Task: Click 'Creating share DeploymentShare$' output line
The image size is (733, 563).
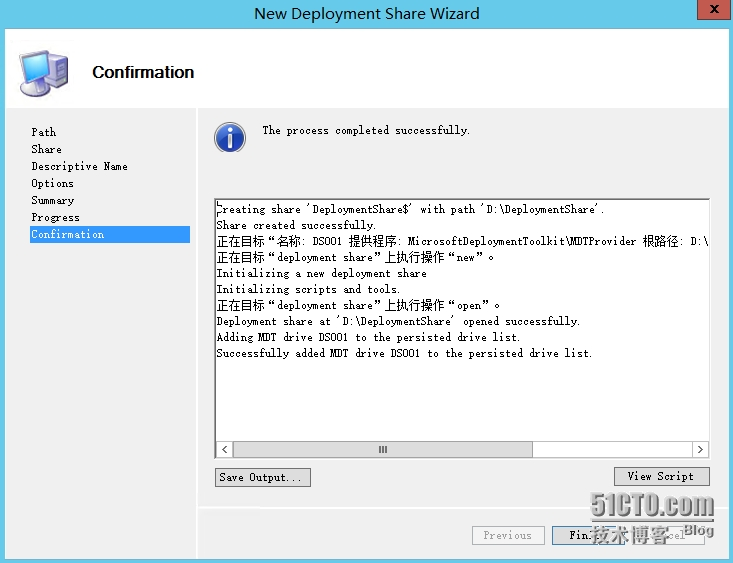Action: (410, 209)
